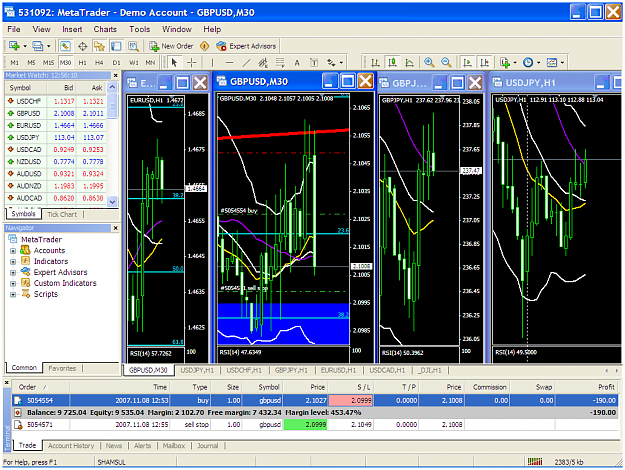This screenshot has height=470, width=625.
Task: Open the arrows objects dropdown
Action: tap(341, 63)
